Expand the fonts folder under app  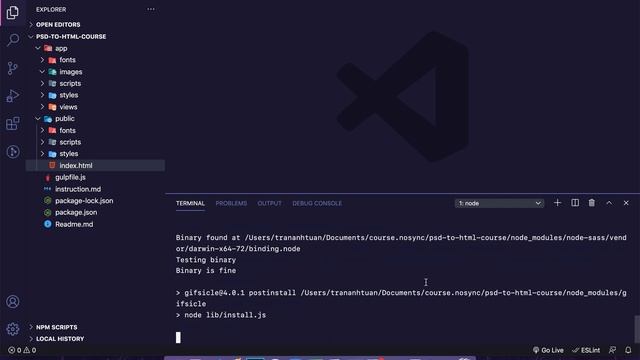(67, 60)
